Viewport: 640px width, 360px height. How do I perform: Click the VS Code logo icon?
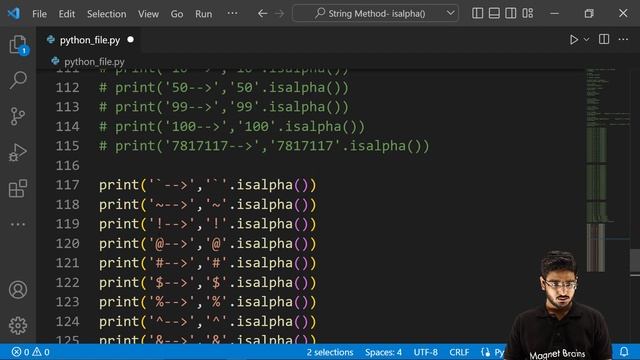[13, 13]
